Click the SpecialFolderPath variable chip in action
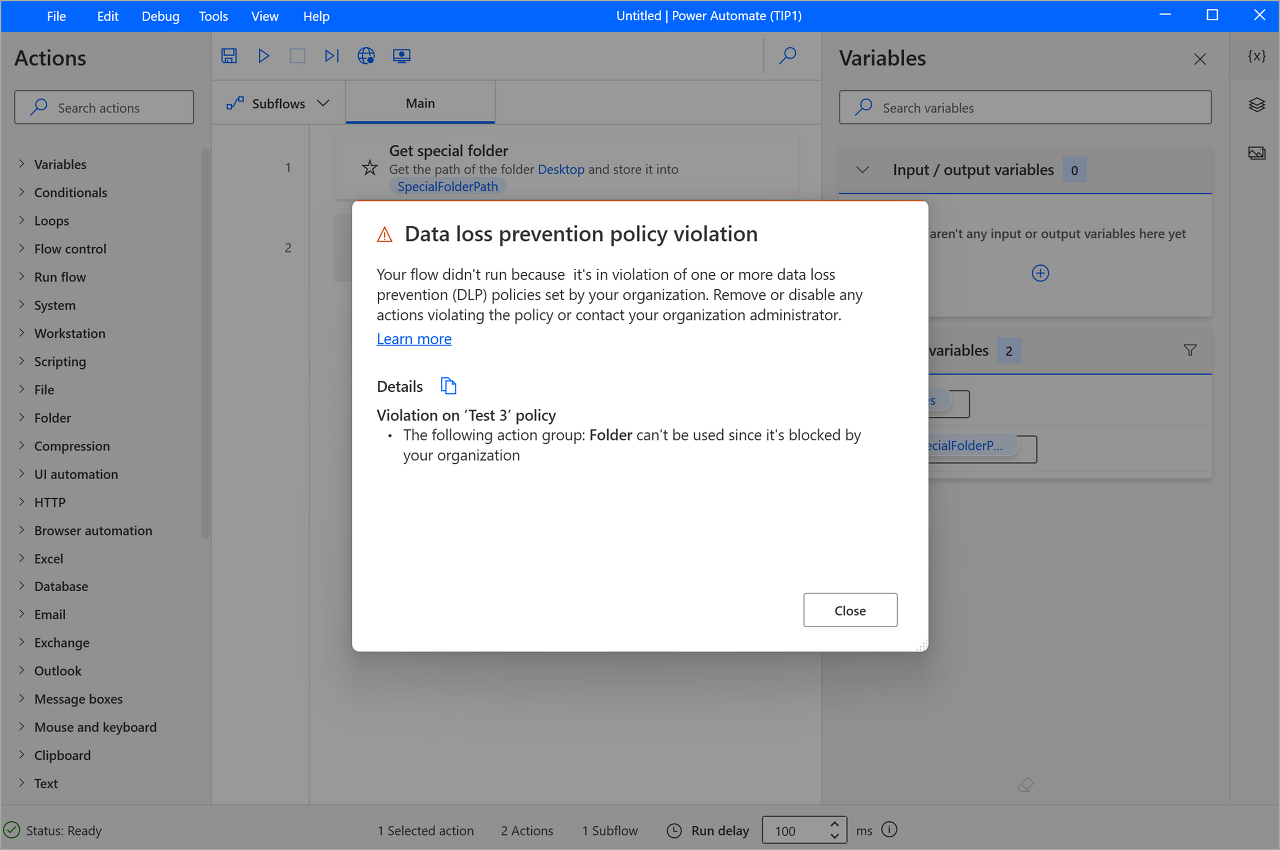The width and height of the screenshot is (1280, 850). (447, 186)
